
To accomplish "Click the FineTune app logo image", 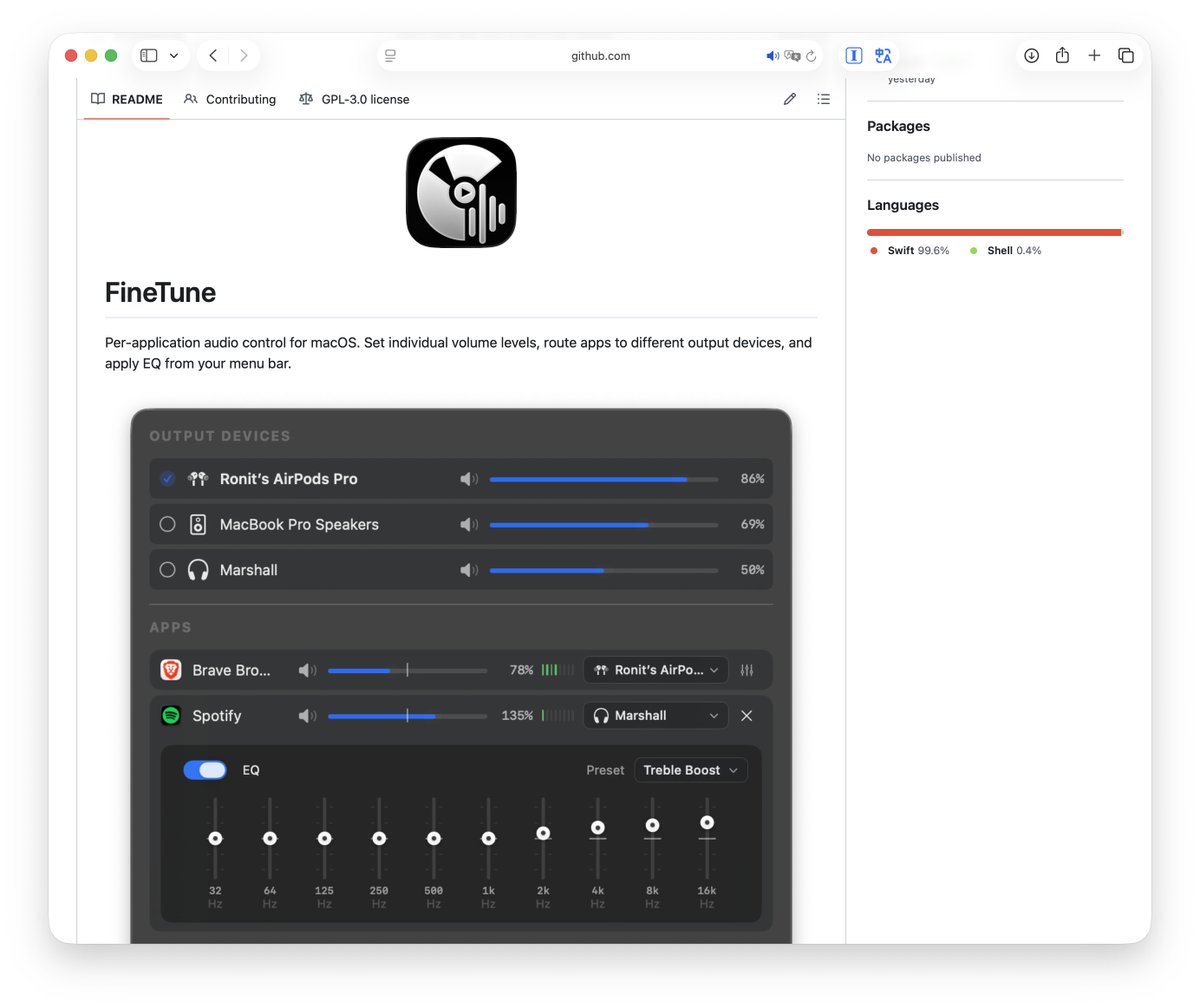I will tap(461, 193).
